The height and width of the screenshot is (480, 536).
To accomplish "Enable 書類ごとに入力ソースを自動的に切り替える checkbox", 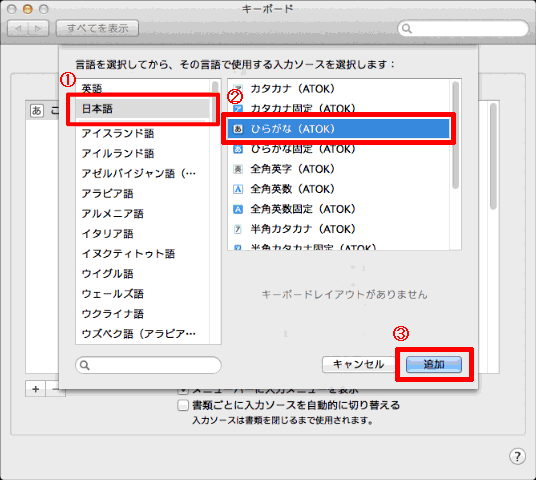I will pyautogui.click(x=183, y=405).
